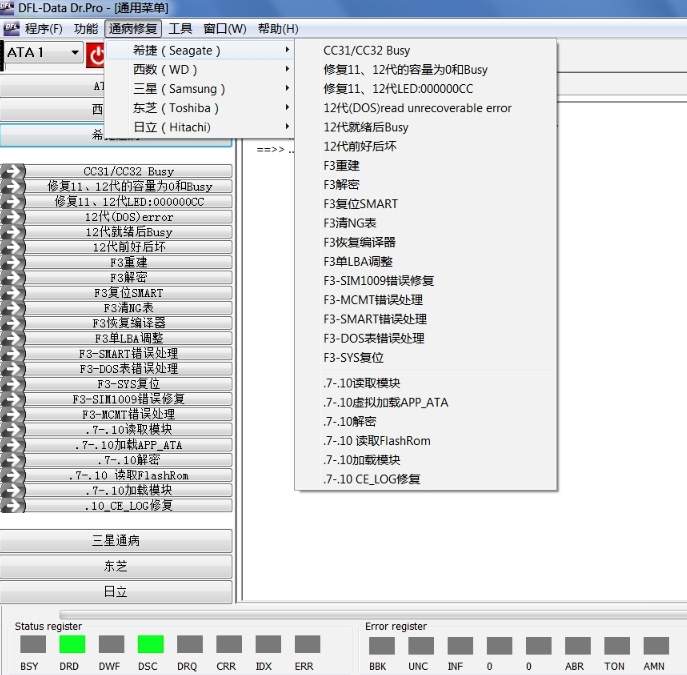687x675 pixels.
Task: Click arrow icon beside CC31/CC32 Busy button
Action: click(x=12, y=172)
